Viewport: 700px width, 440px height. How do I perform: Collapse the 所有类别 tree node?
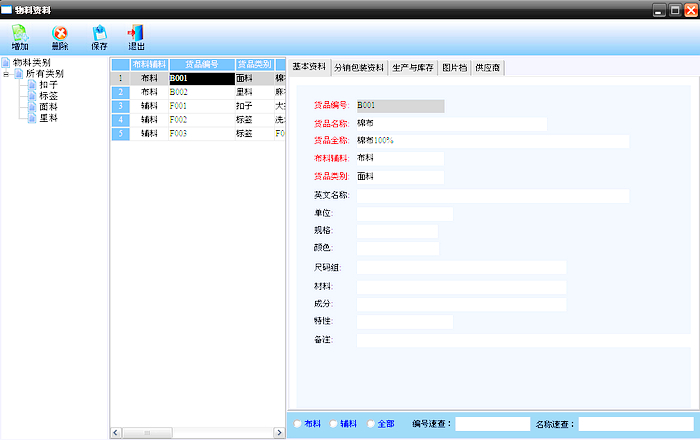point(6,74)
